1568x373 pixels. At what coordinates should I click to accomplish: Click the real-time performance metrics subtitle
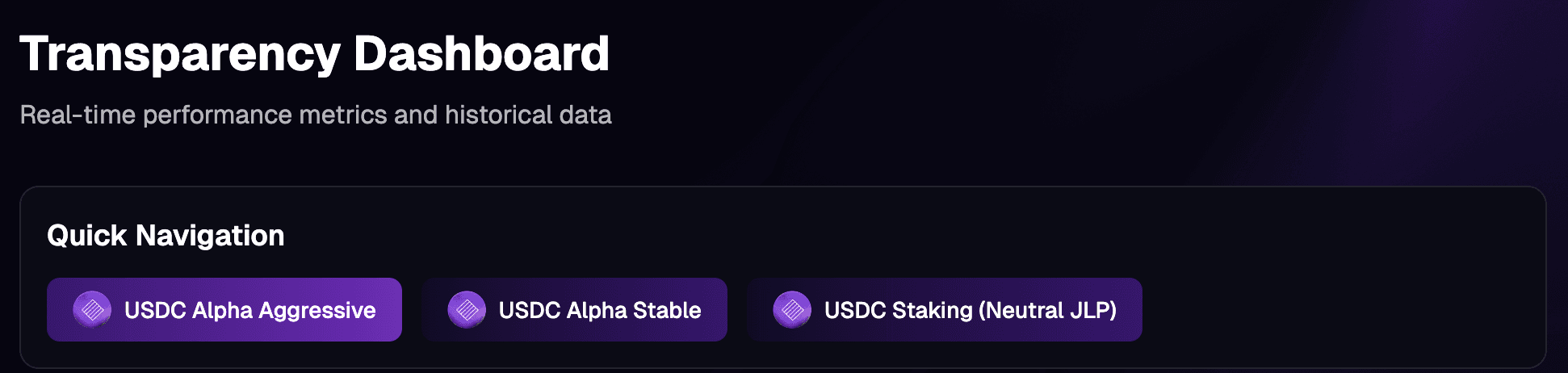point(315,115)
